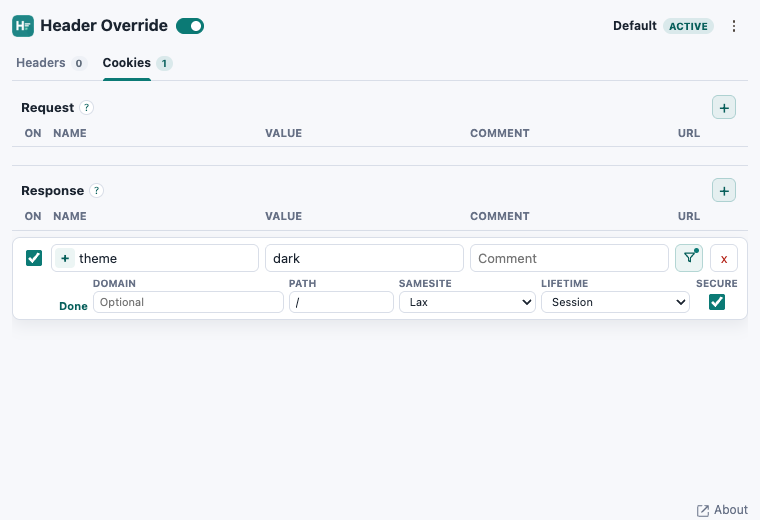Add a new Request cookie row

click(x=724, y=108)
